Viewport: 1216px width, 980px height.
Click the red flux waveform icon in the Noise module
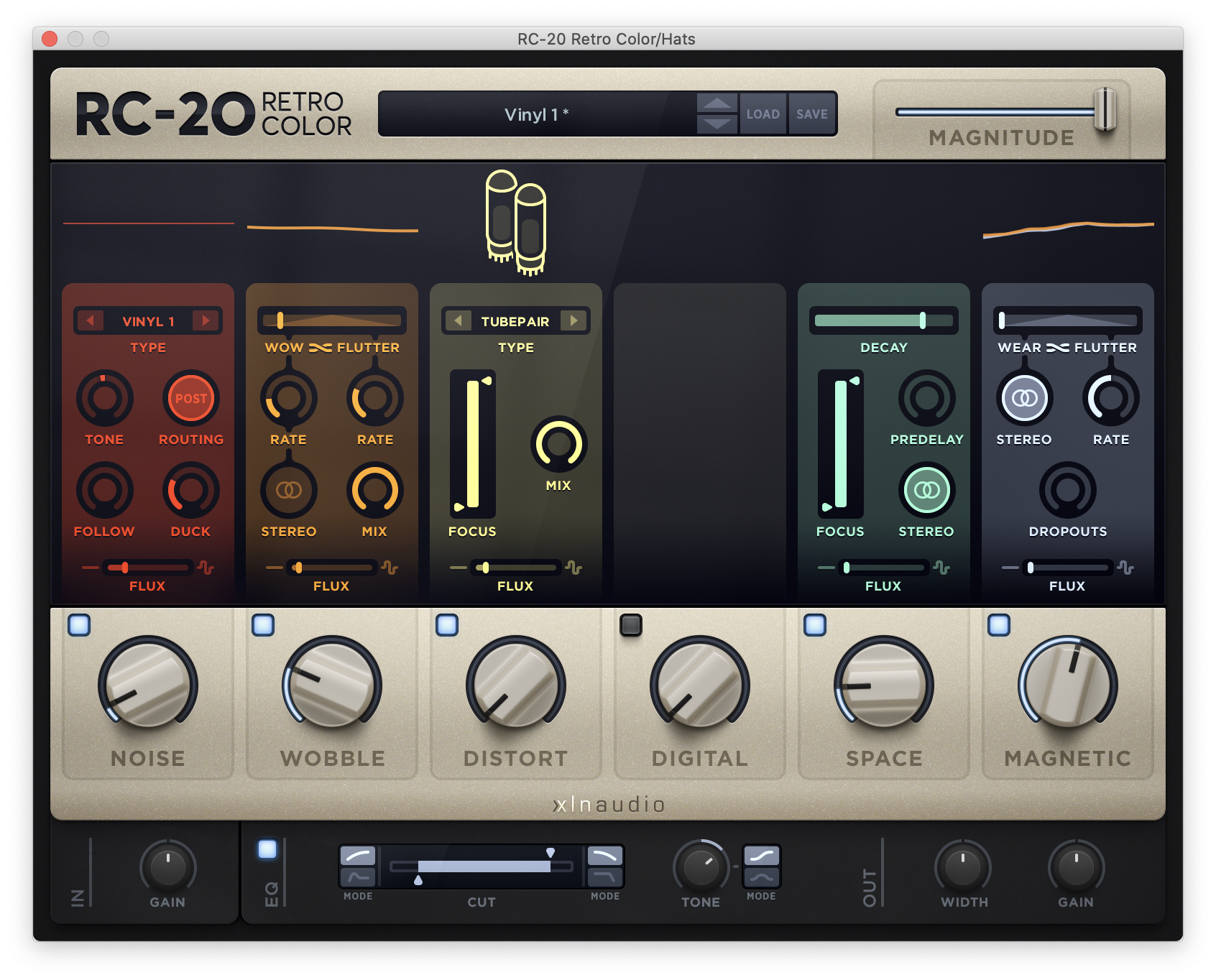(x=206, y=568)
